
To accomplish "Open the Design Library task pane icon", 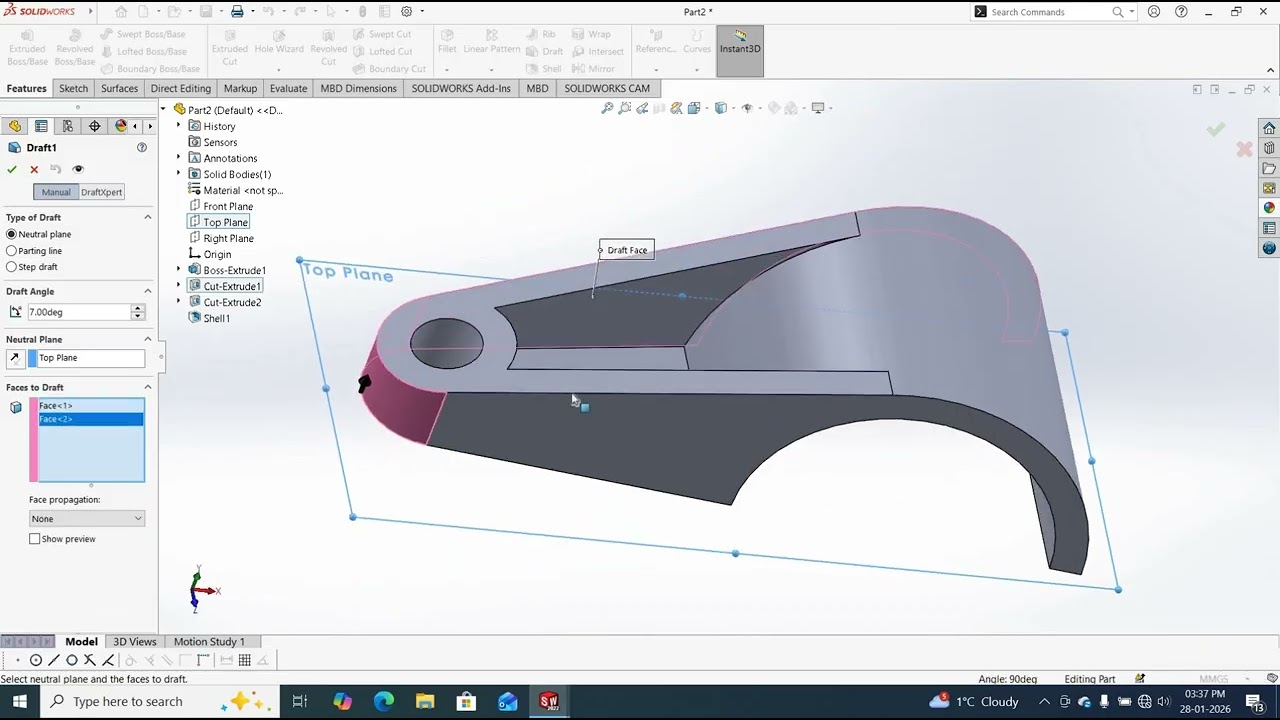I will pyautogui.click(x=1269, y=148).
